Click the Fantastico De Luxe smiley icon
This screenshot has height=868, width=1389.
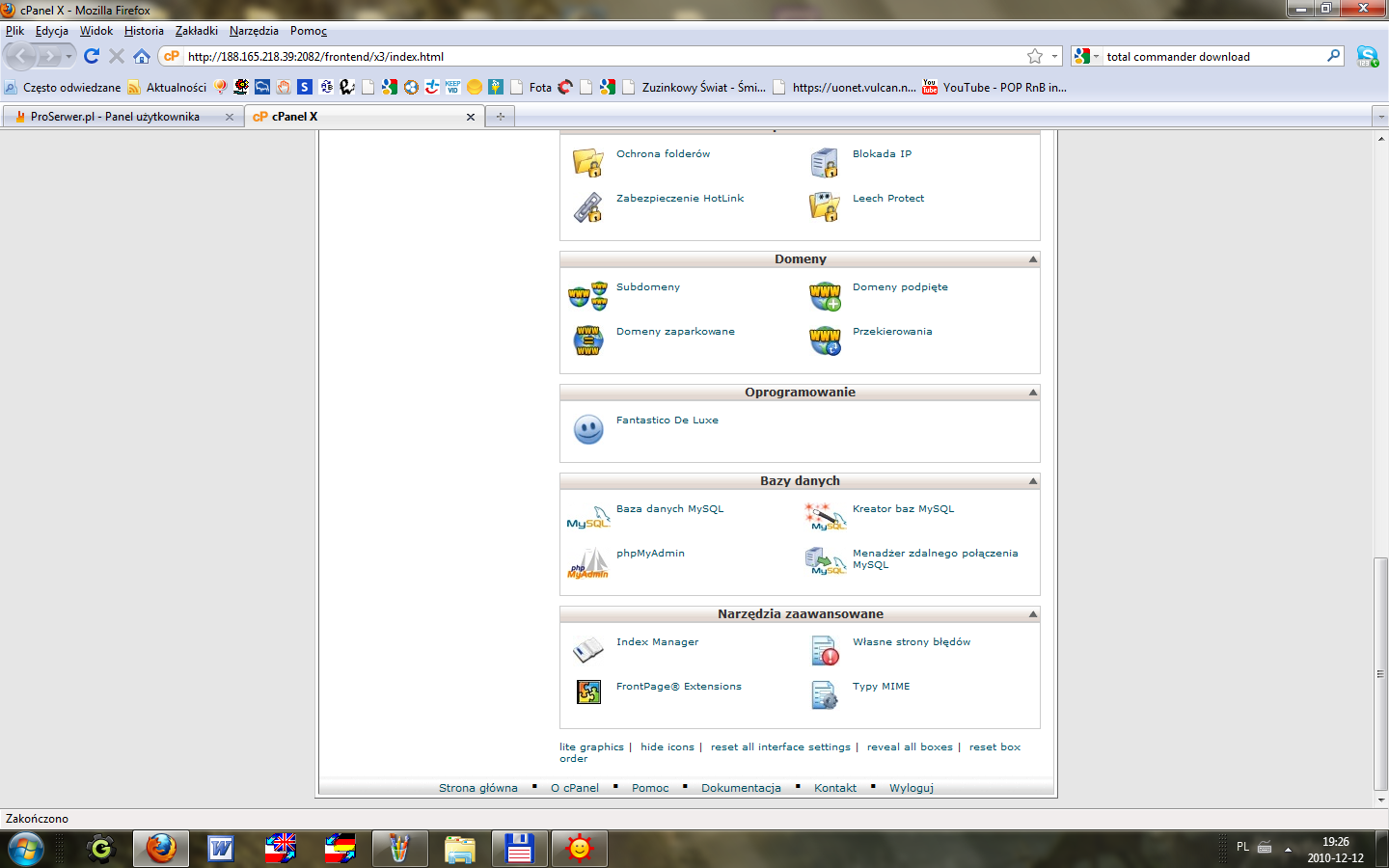[587, 429]
